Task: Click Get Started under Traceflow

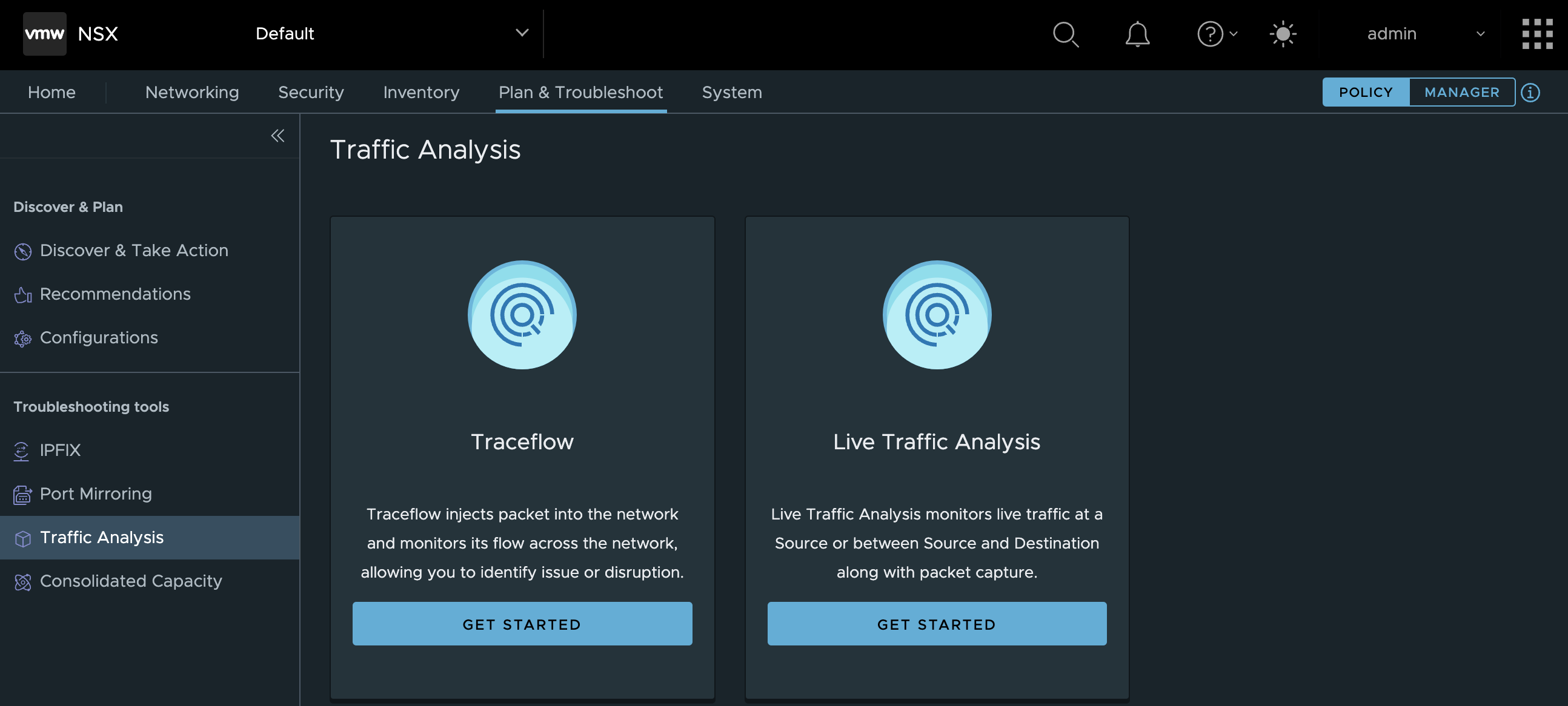Action: tap(522, 624)
